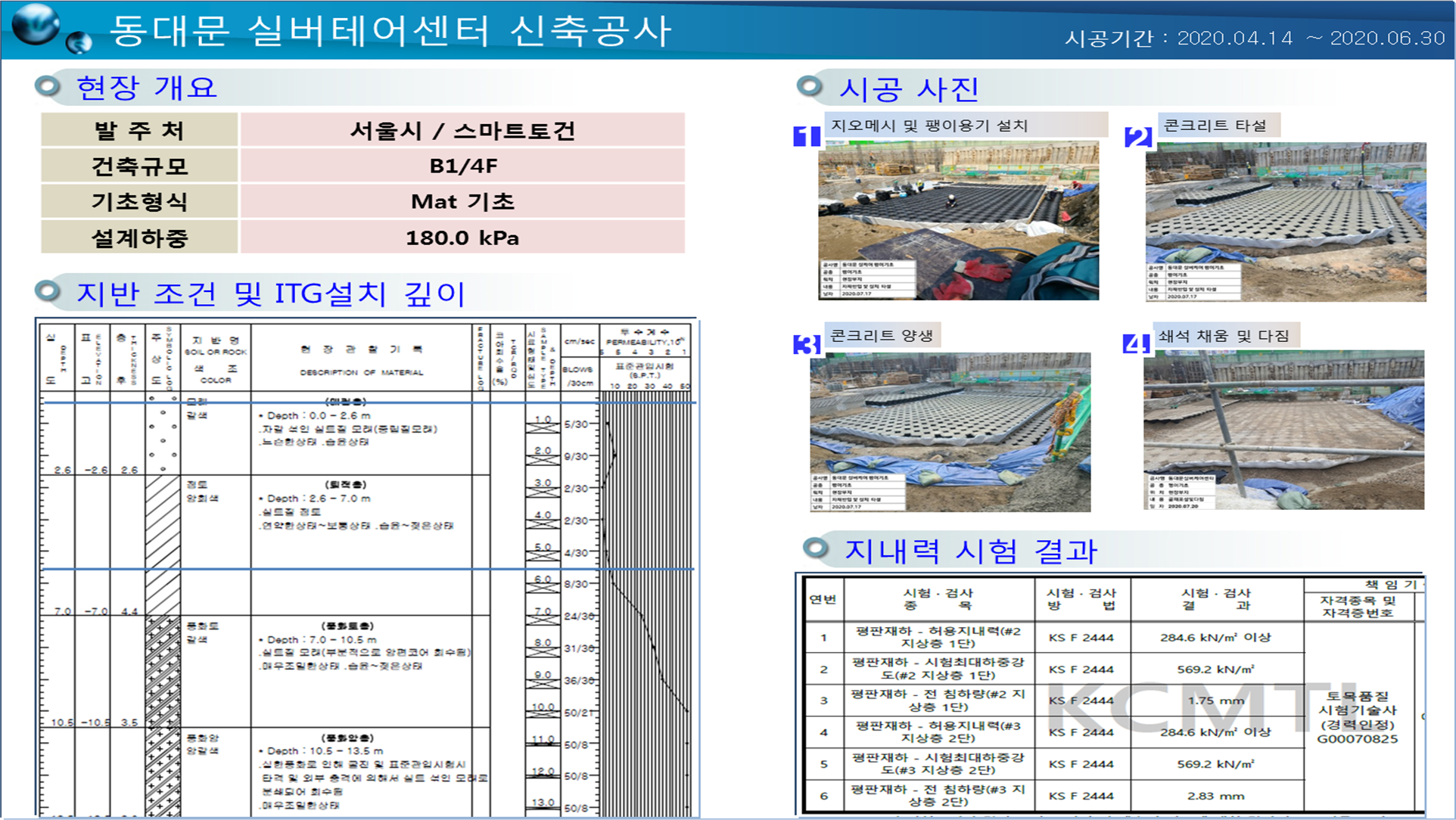Open the 쇄석 채움 및 다짐 photo
This screenshot has width=1456, height=820.
(x=1283, y=429)
